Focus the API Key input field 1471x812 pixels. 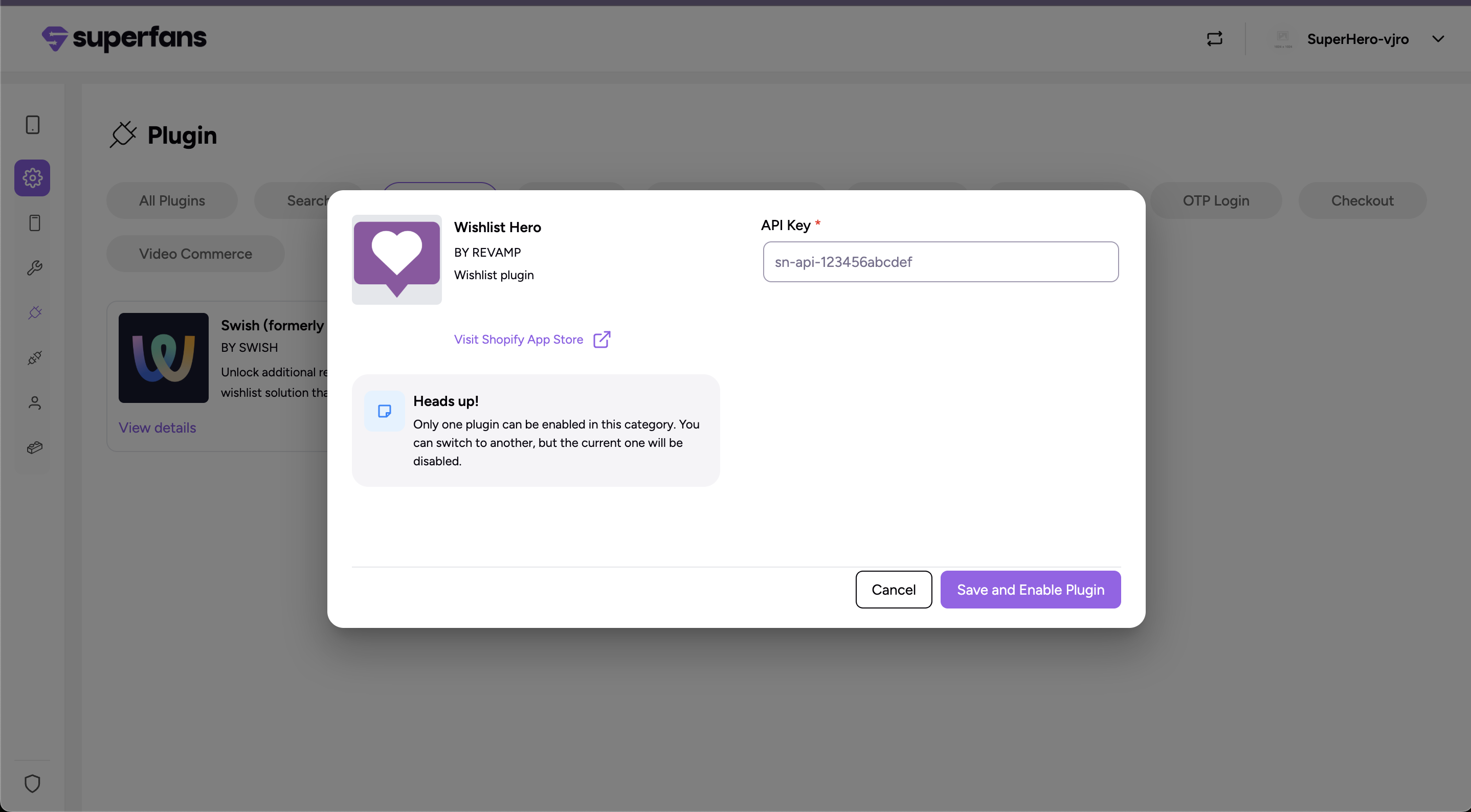[x=941, y=261]
